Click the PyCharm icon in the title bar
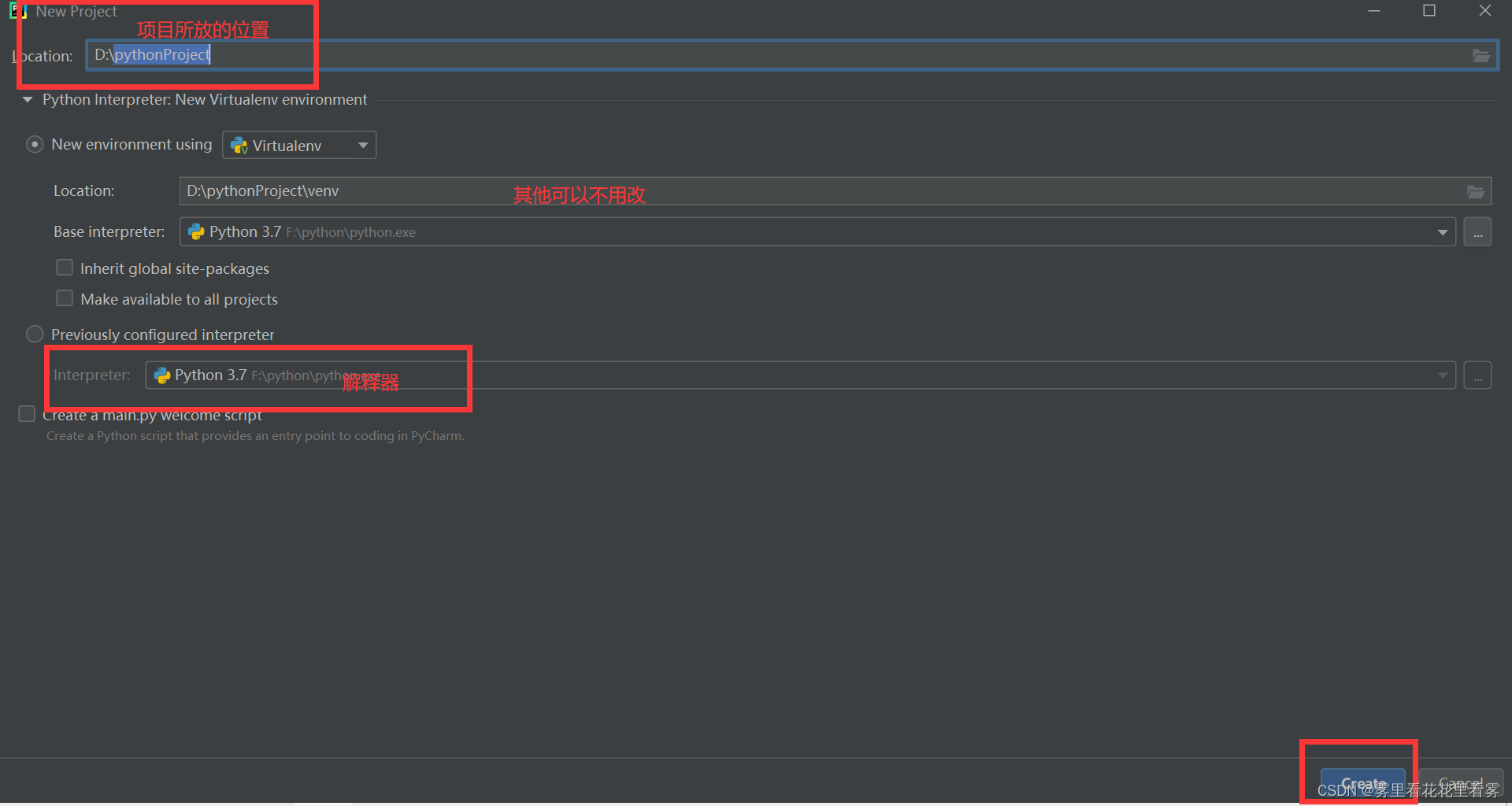This screenshot has width=1512, height=806. pos(18,11)
